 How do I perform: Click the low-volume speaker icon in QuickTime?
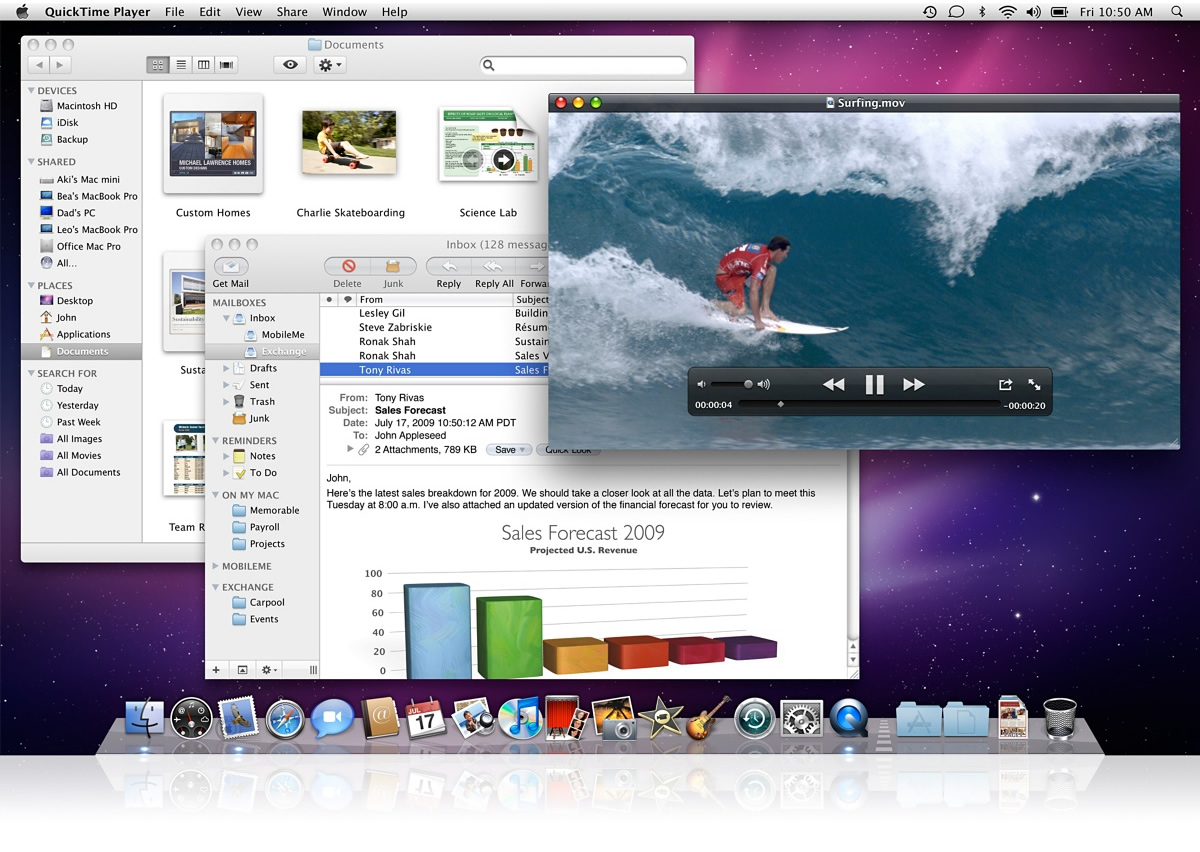[x=701, y=384]
